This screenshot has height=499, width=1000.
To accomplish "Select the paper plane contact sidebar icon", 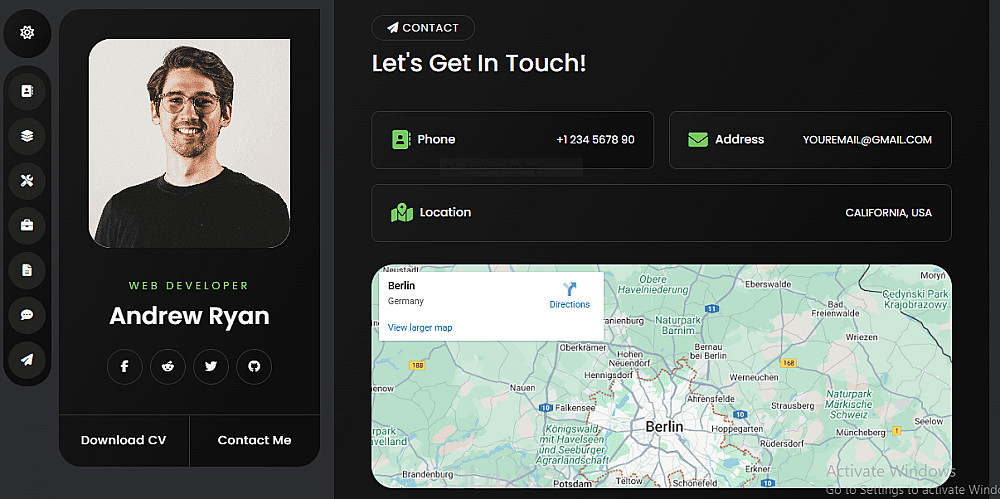I will tap(27, 360).
